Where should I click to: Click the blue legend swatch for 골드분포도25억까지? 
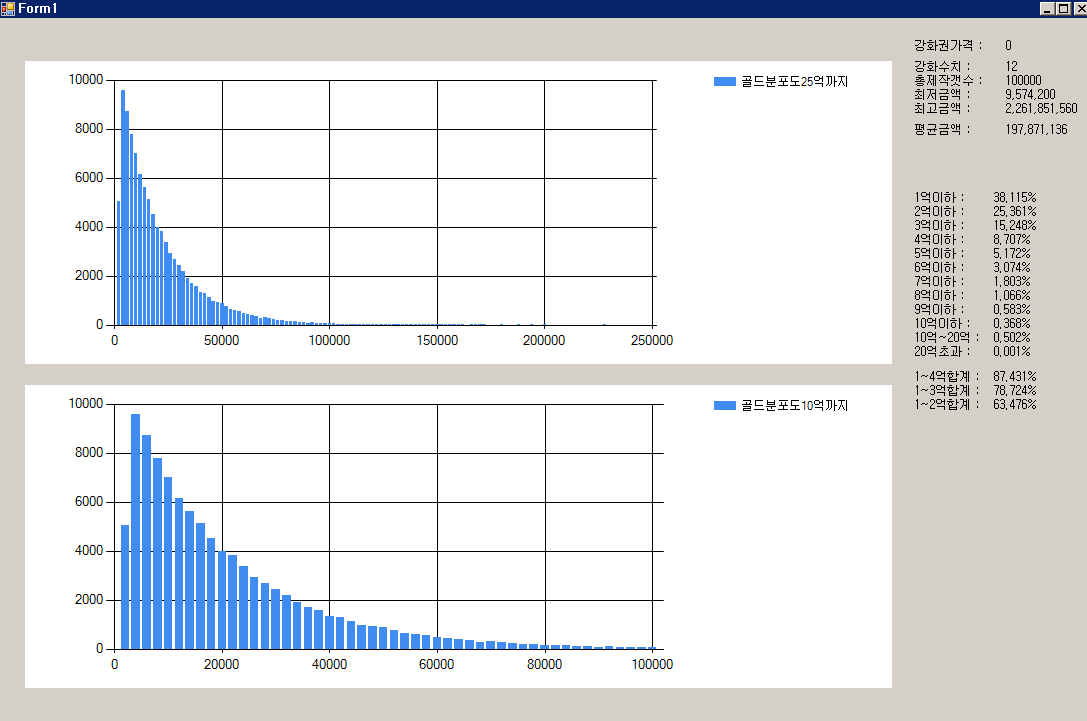pos(725,81)
